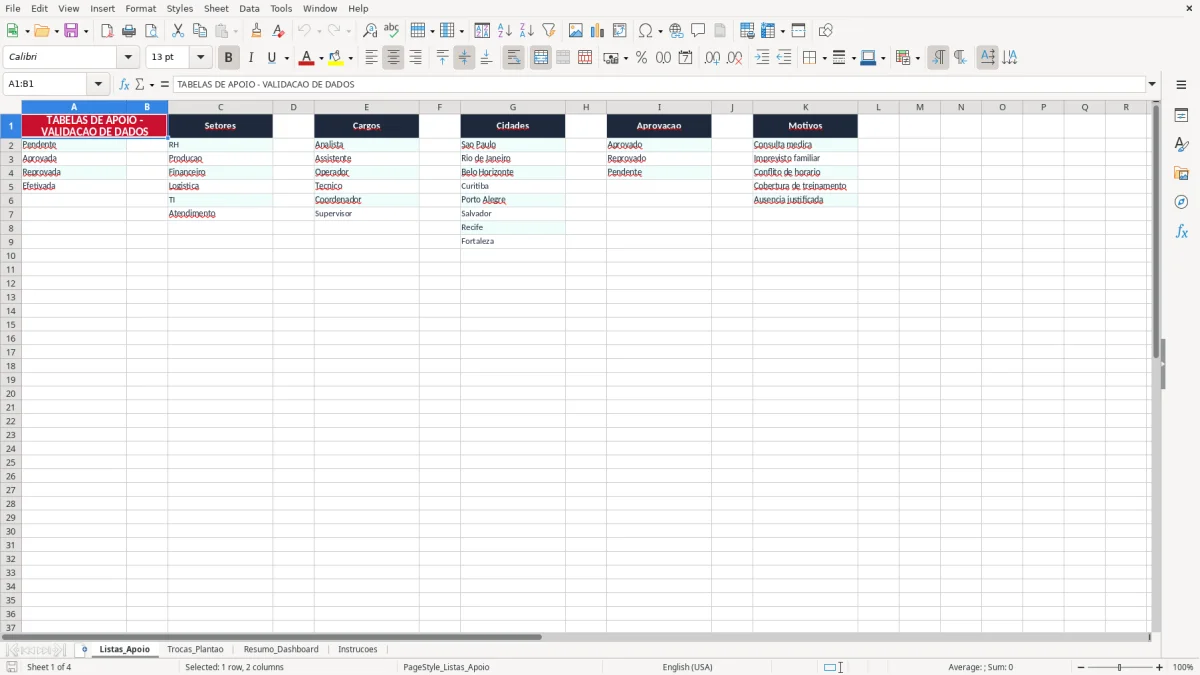Switch to Resumo_Dashboard sheet tab
1200x675 pixels.
(281, 649)
